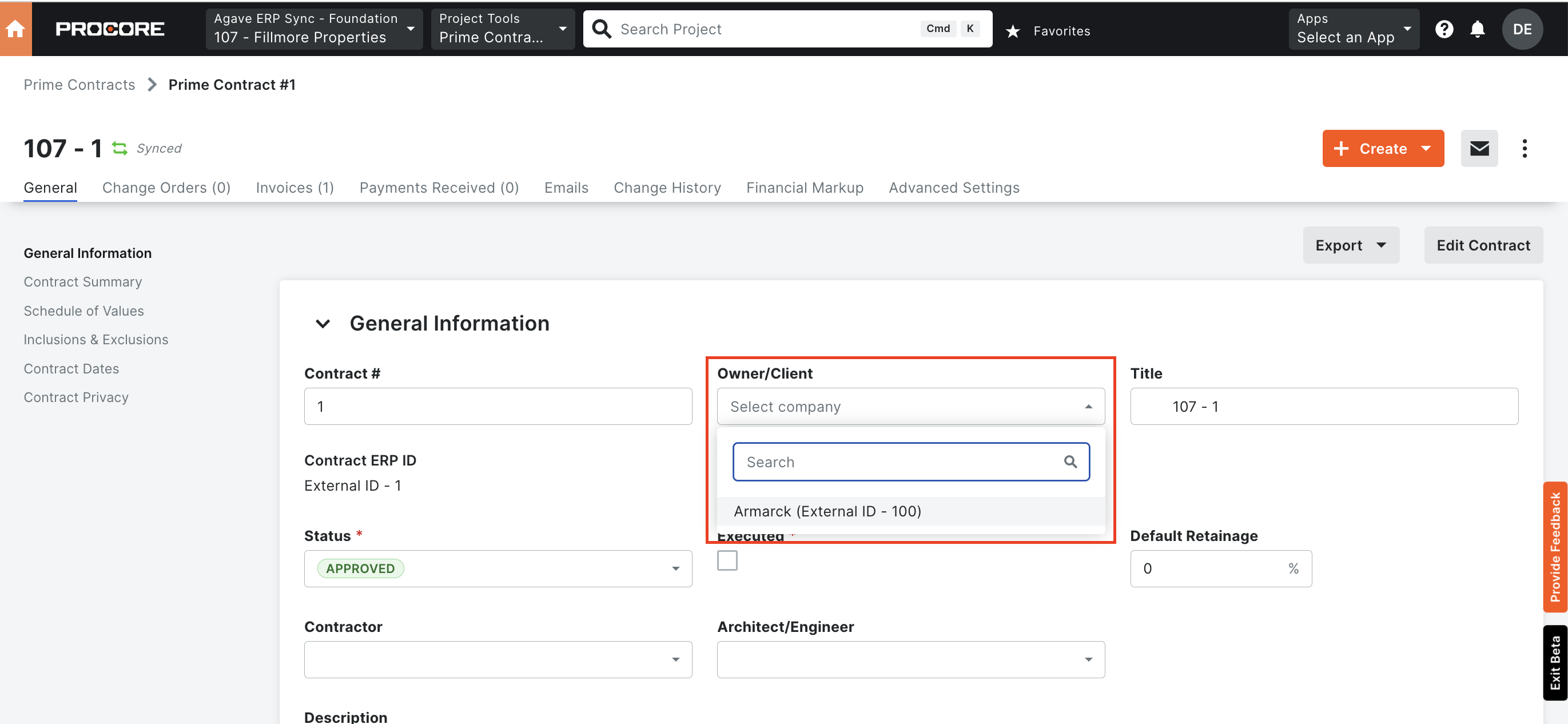Jump to Contract Dates section
This screenshot has width=1568, height=724.
[71, 368]
